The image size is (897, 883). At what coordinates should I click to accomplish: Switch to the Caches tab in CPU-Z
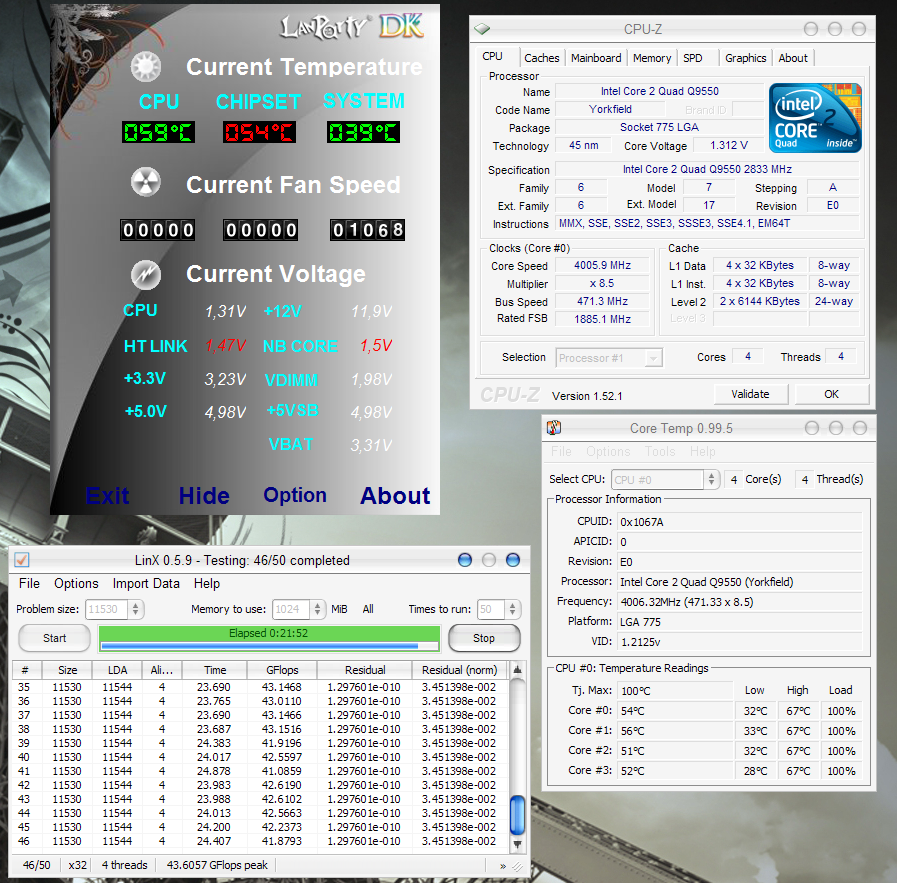(x=541, y=58)
